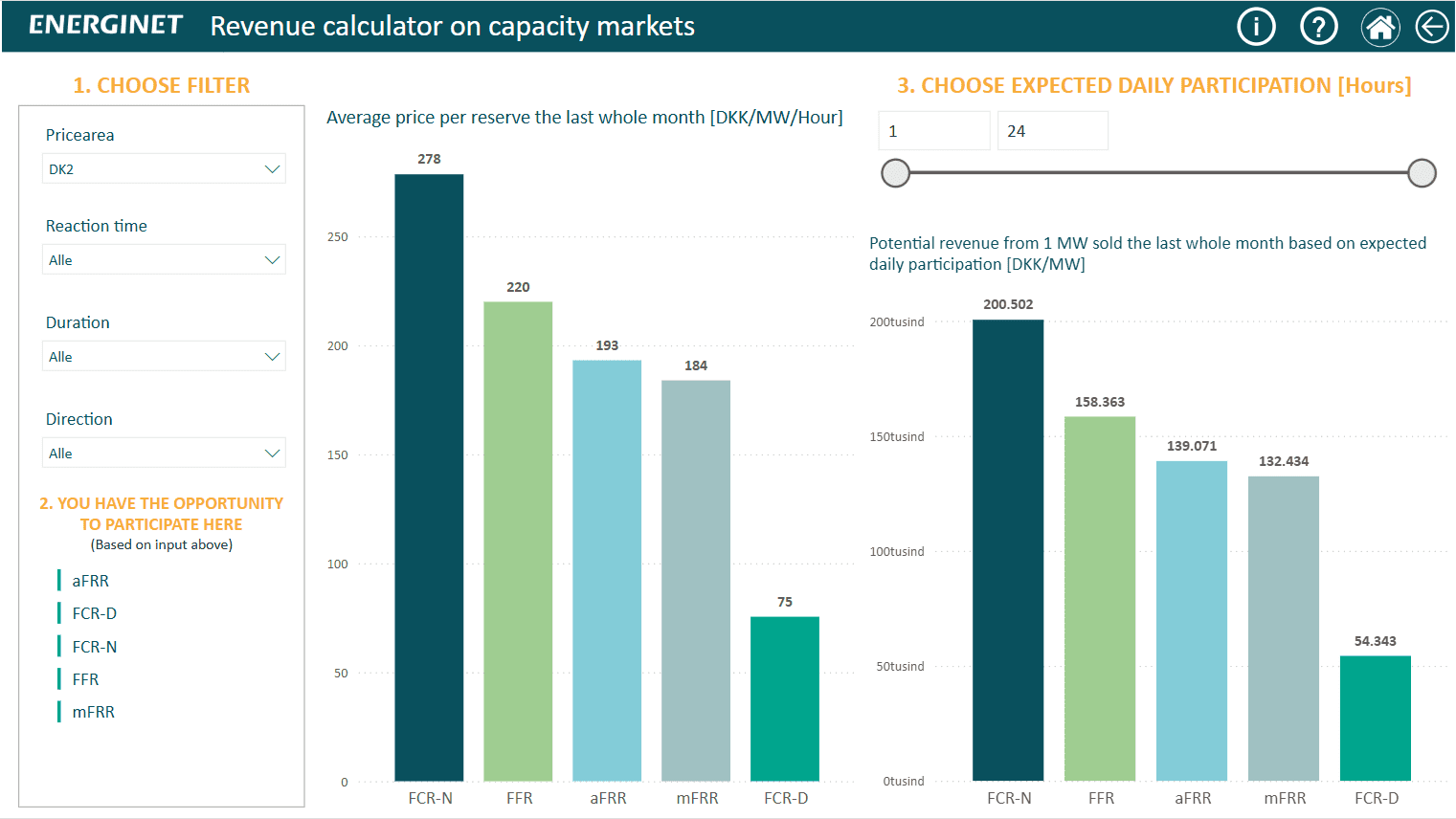Open the Pricearea DK2 dropdown

164,169
